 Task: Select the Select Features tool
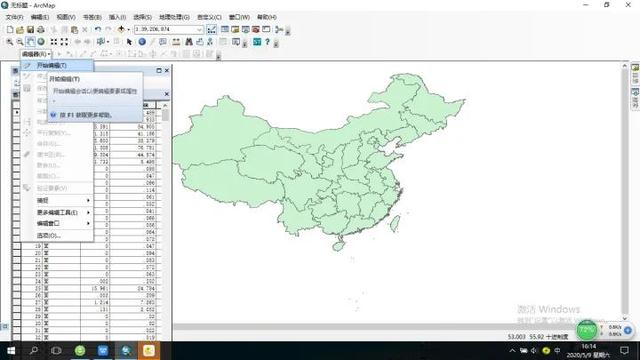[100, 42]
